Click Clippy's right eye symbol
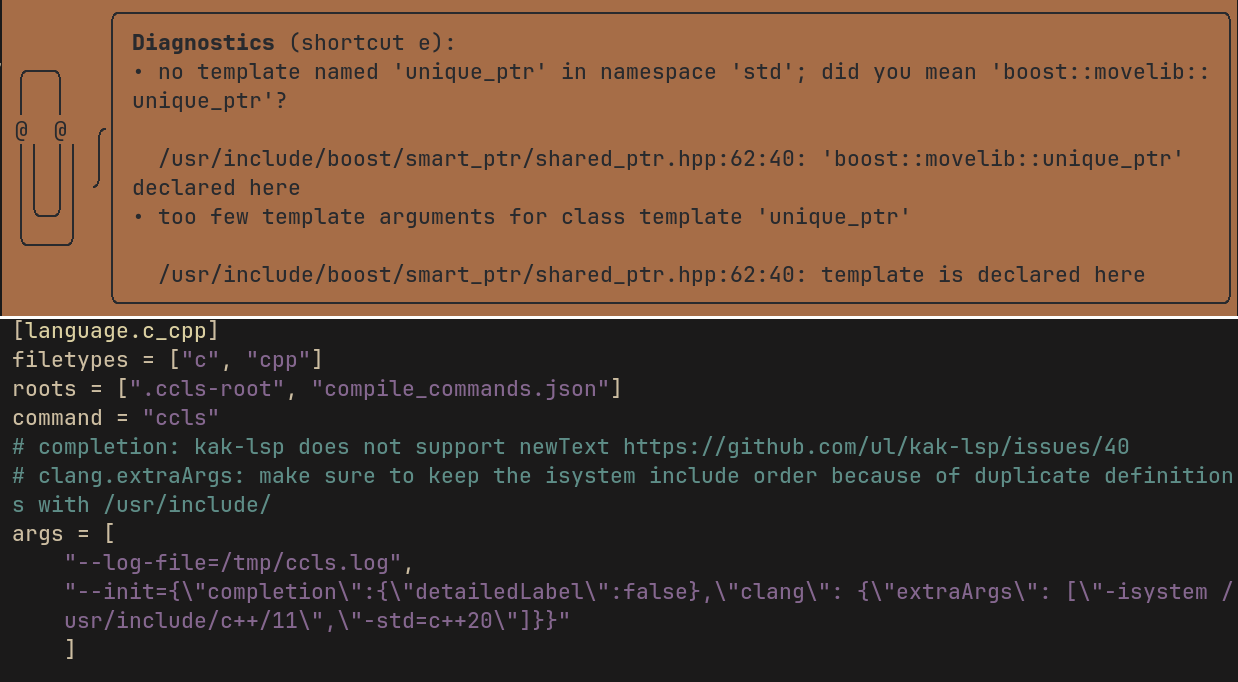Image resolution: width=1238 pixels, height=682 pixels. 60,130
